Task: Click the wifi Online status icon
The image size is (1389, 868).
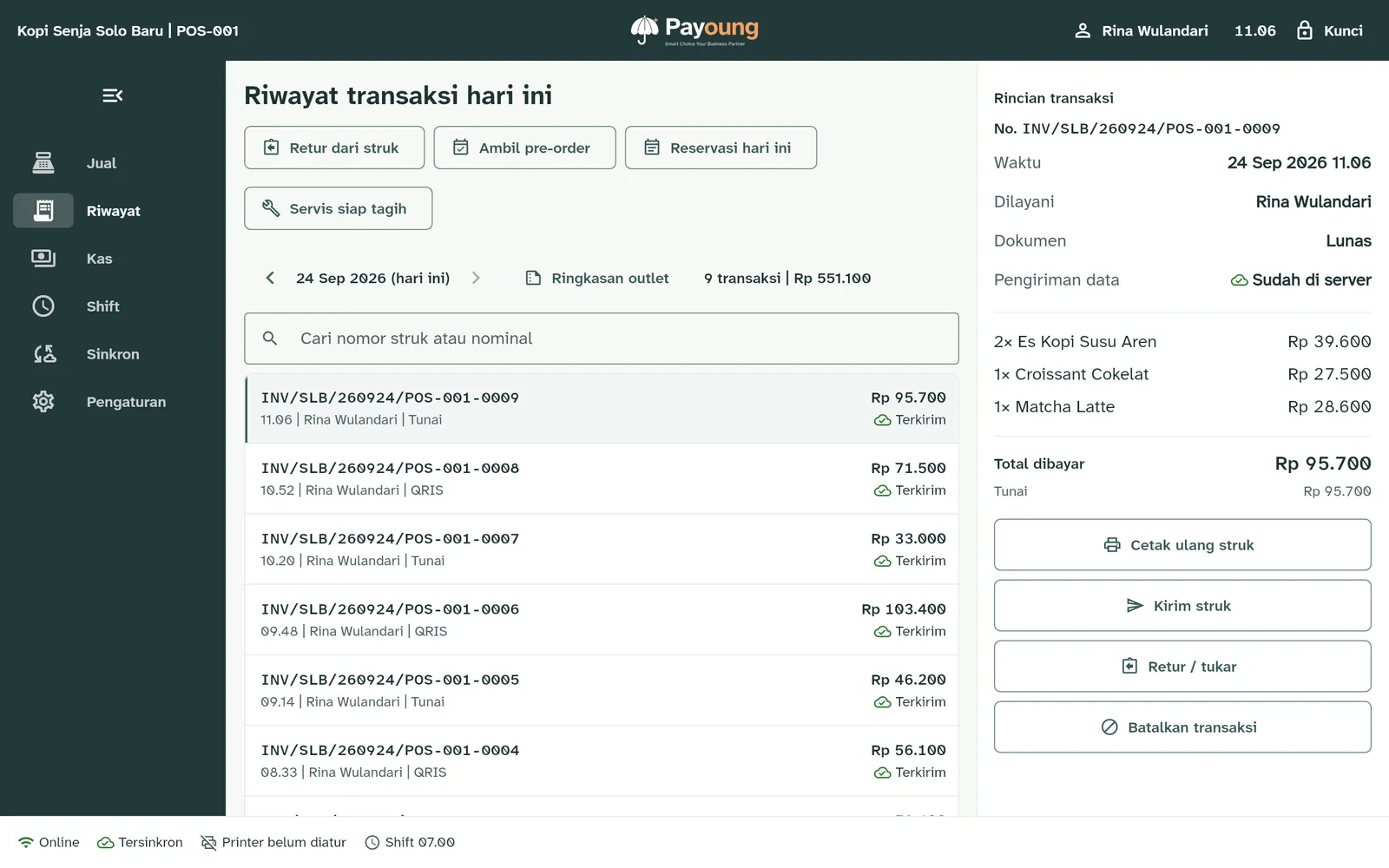Action: [26, 842]
